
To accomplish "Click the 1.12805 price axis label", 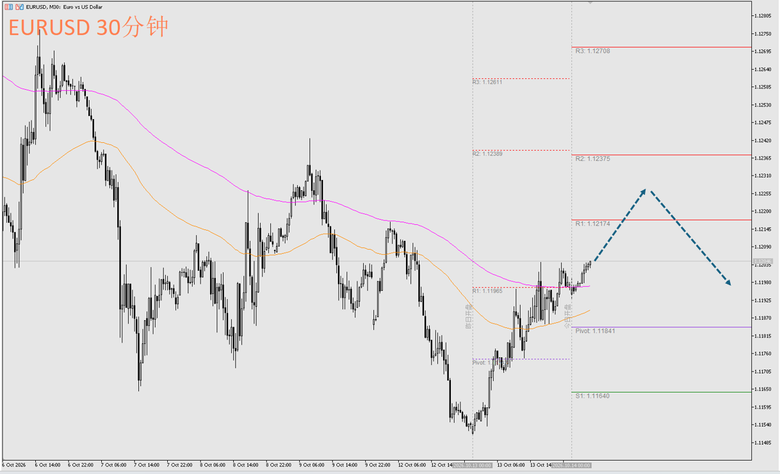I will click(763, 16).
